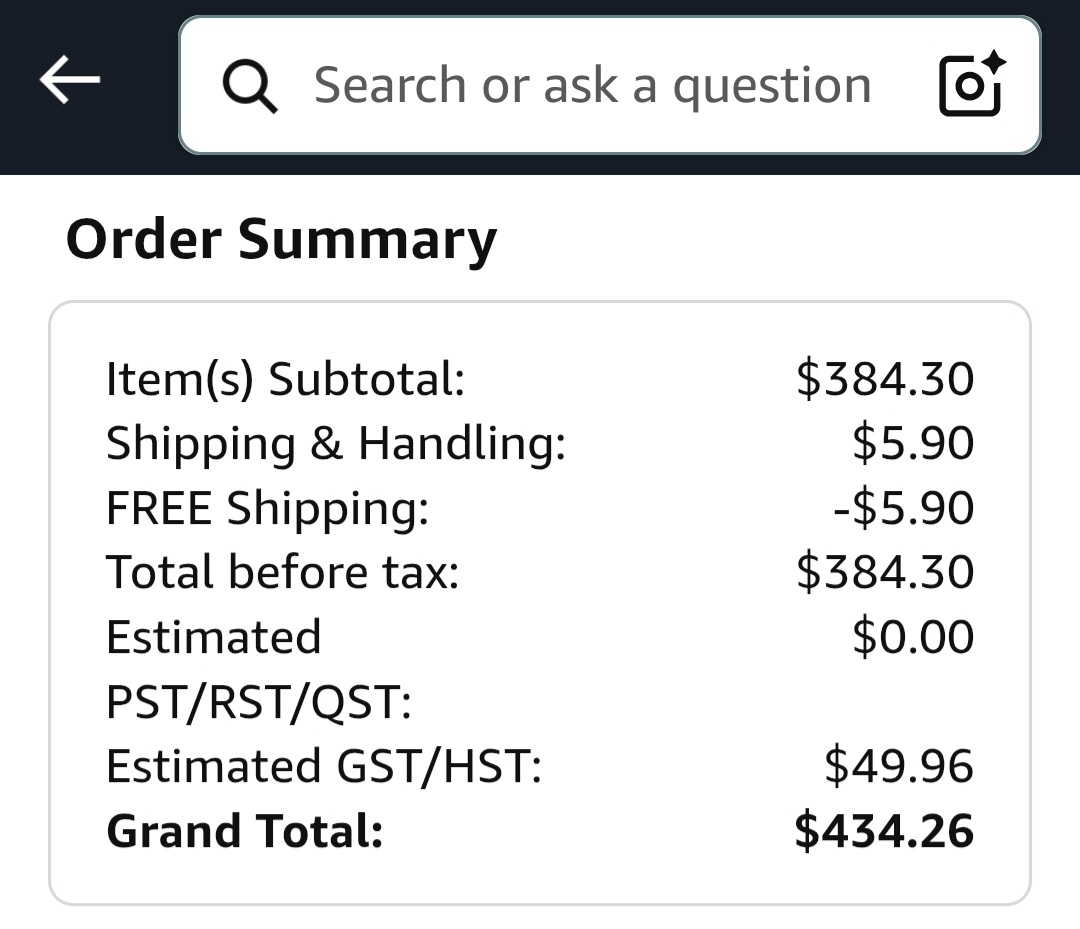The height and width of the screenshot is (929, 1080).
Task: Select the Order Summary heading
Action: (281, 239)
